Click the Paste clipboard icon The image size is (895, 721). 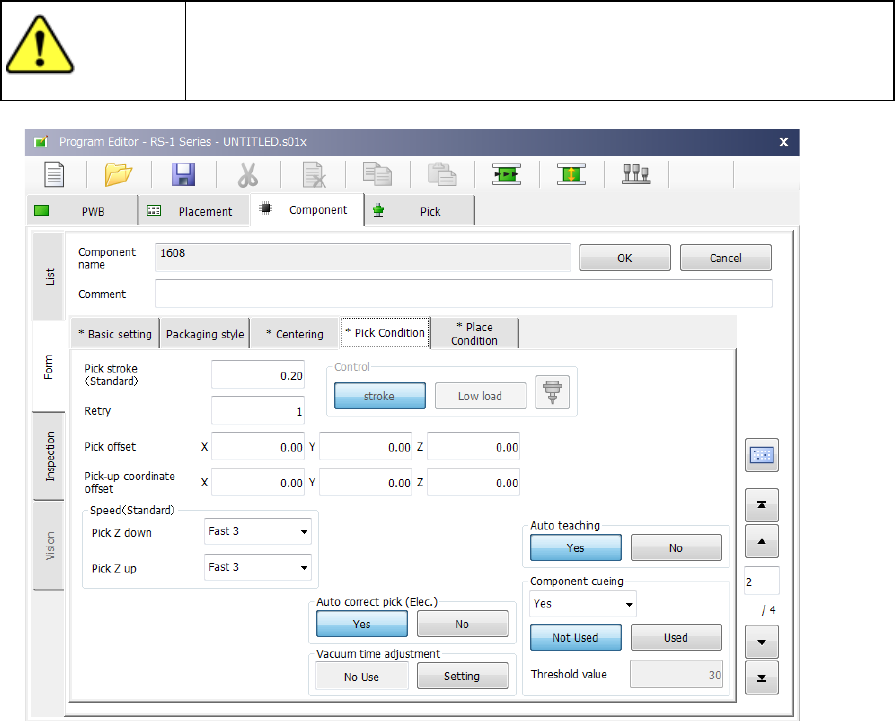coord(442,174)
